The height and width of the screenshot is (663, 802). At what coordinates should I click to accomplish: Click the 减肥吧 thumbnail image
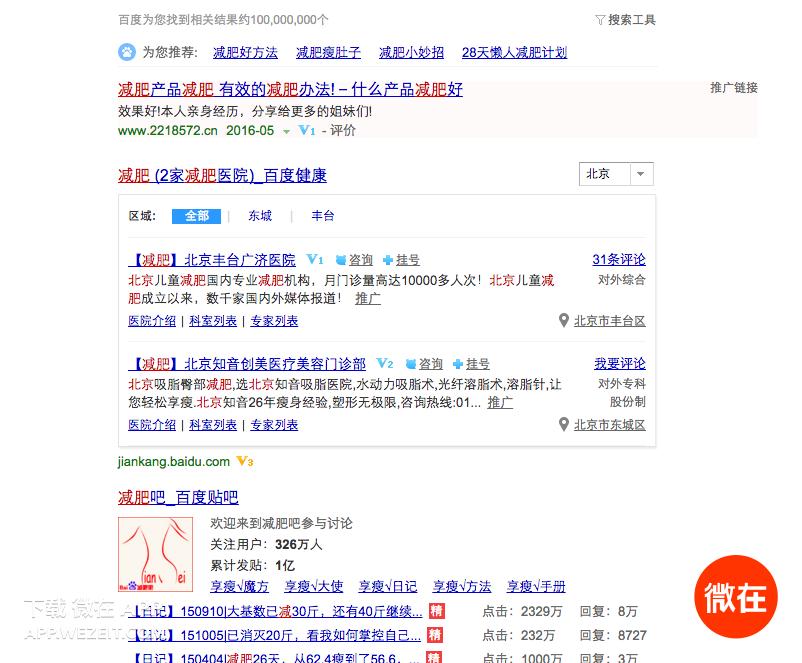pos(154,550)
